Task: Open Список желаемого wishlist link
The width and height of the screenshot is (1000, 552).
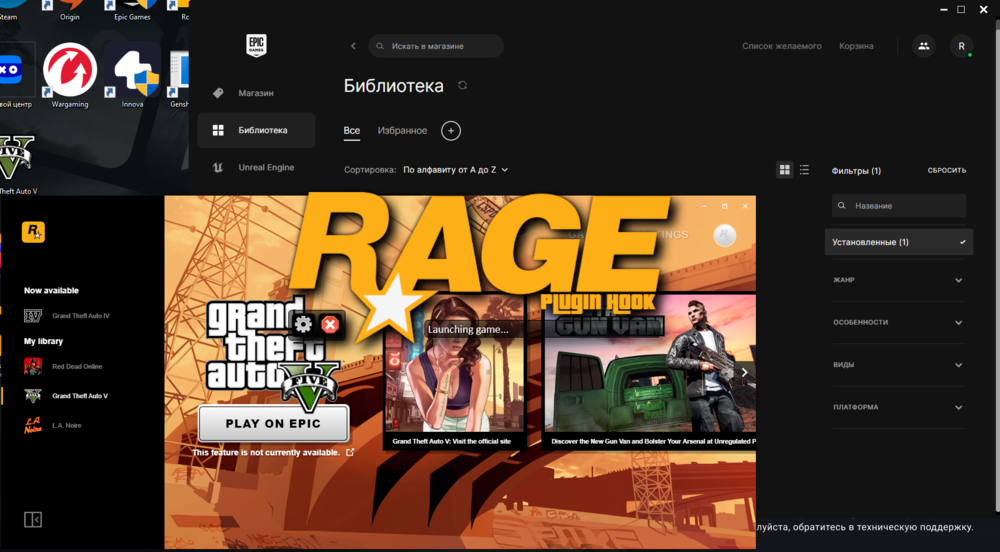Action: 781,46
